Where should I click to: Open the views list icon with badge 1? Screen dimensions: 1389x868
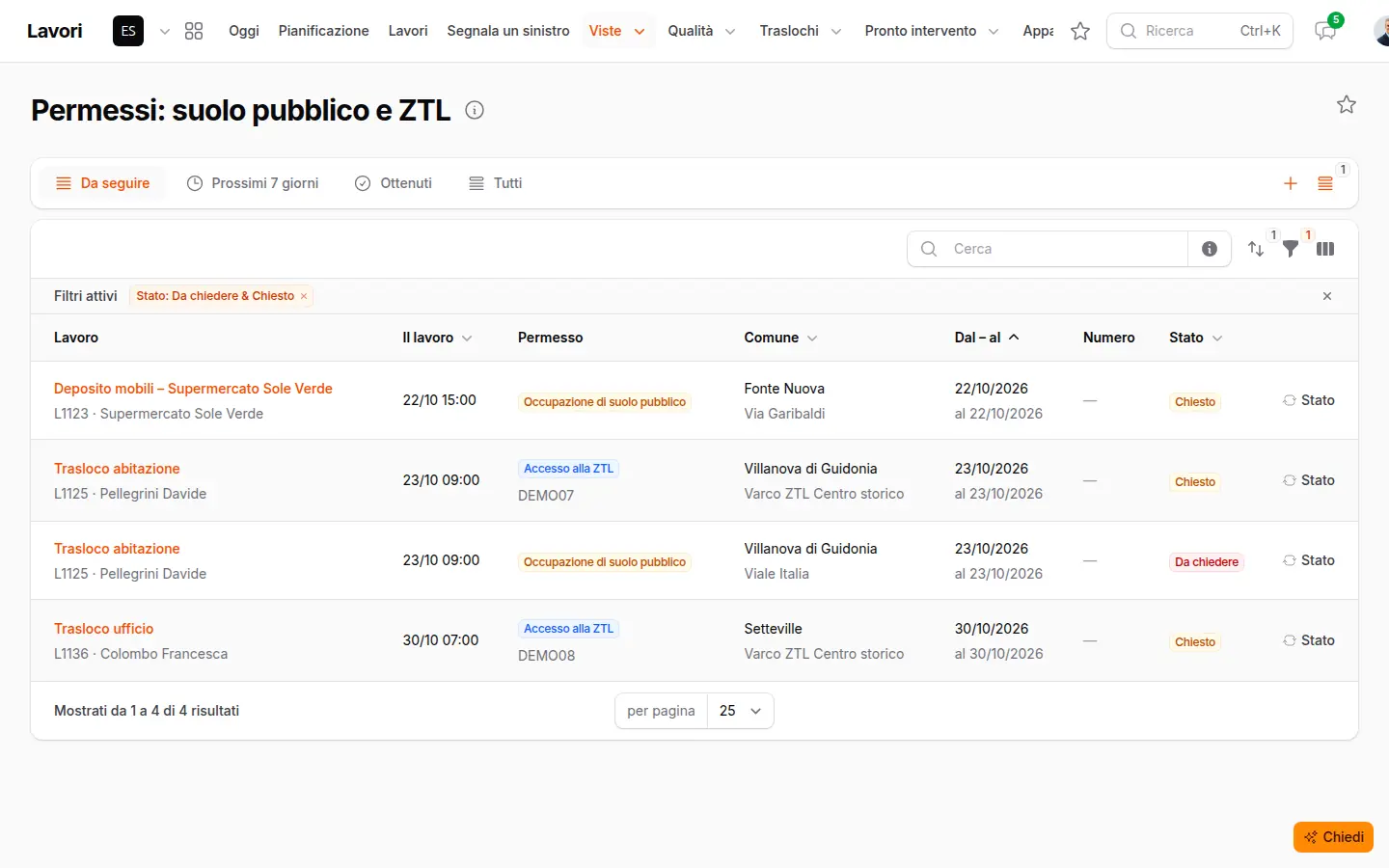point(1325,183)
